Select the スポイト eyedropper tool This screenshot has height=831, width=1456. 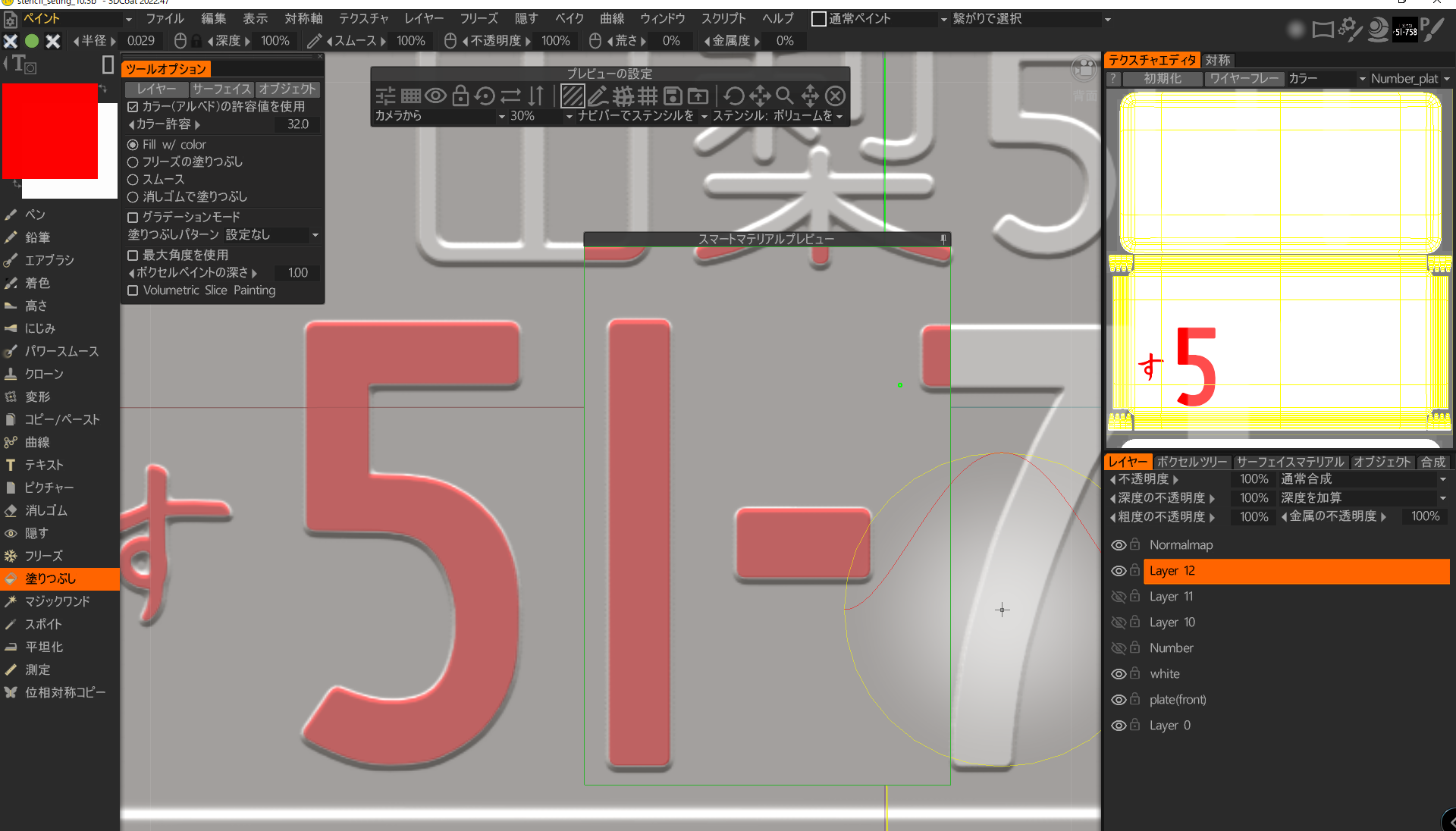point(43,624)
